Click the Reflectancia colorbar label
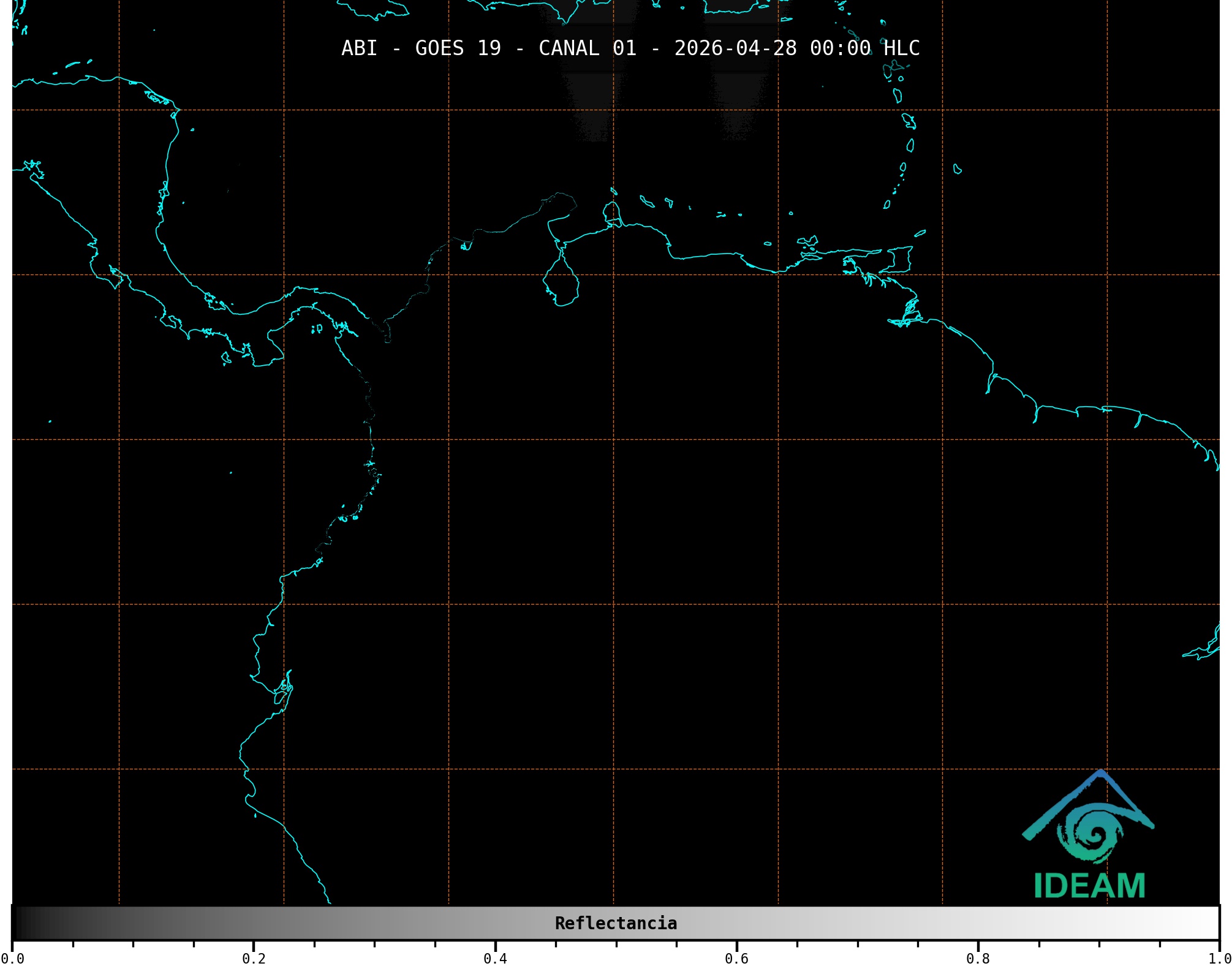1232x966 pixels. pos(616,923)
